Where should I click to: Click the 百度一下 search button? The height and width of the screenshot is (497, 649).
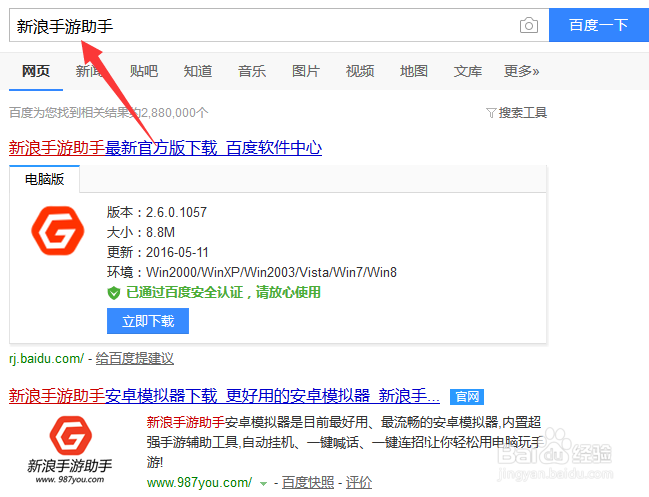point(599,25)
